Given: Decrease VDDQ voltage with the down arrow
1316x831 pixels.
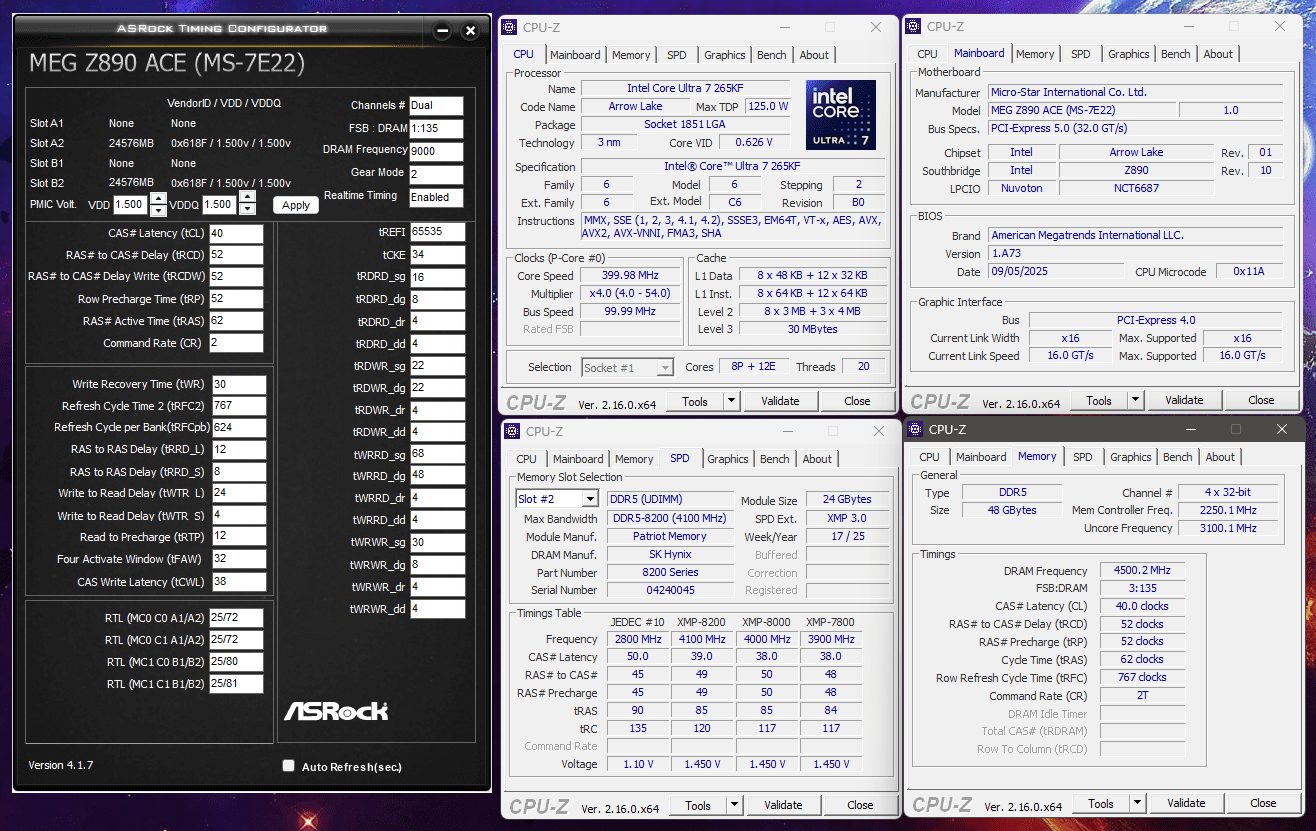Looking at the screenshot, I should (246, 210).
